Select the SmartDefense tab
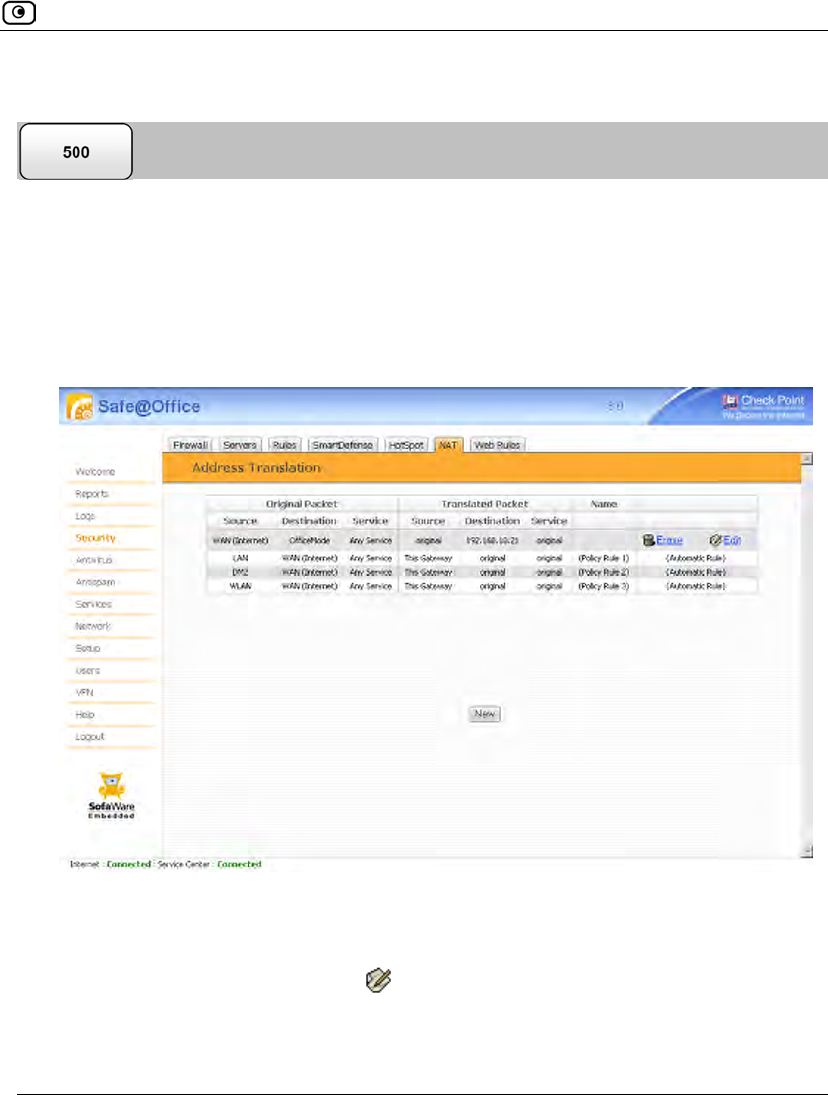 tap(342, 445)
